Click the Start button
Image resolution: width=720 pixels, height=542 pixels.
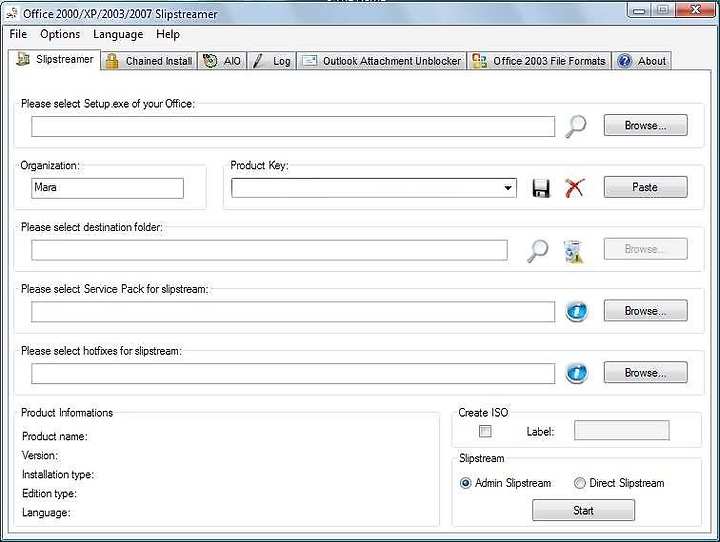[x=583, y=511]
